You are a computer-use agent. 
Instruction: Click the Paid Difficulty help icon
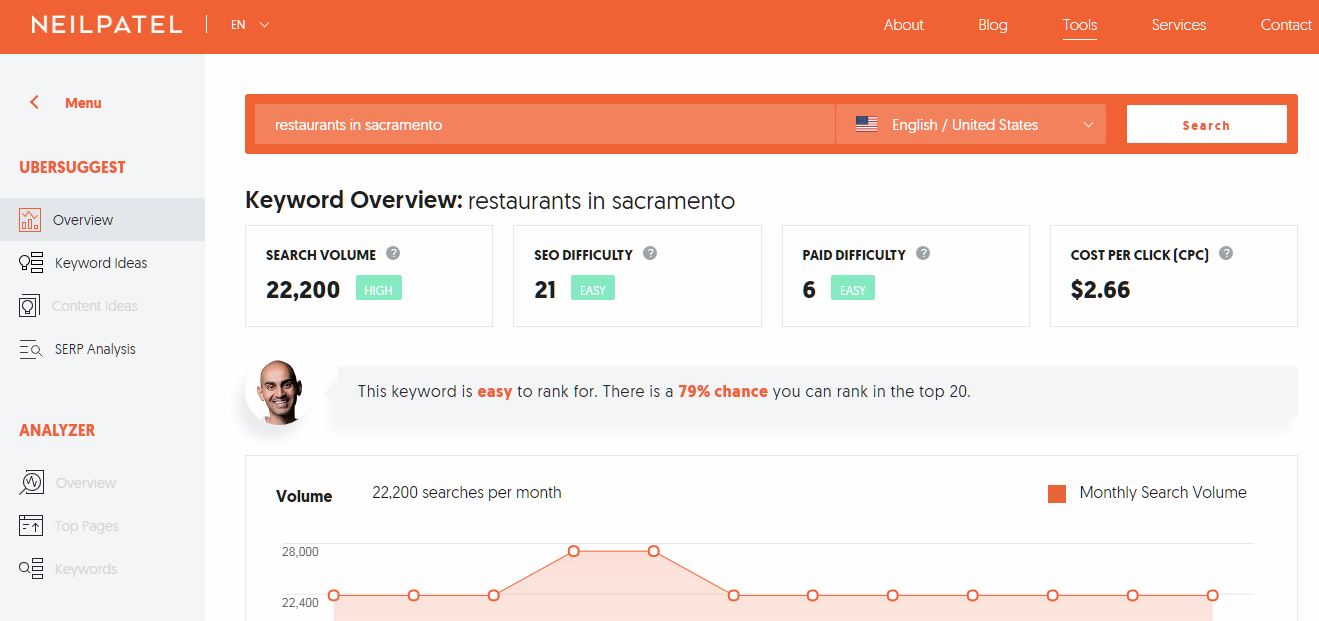(x=923, y=254)
